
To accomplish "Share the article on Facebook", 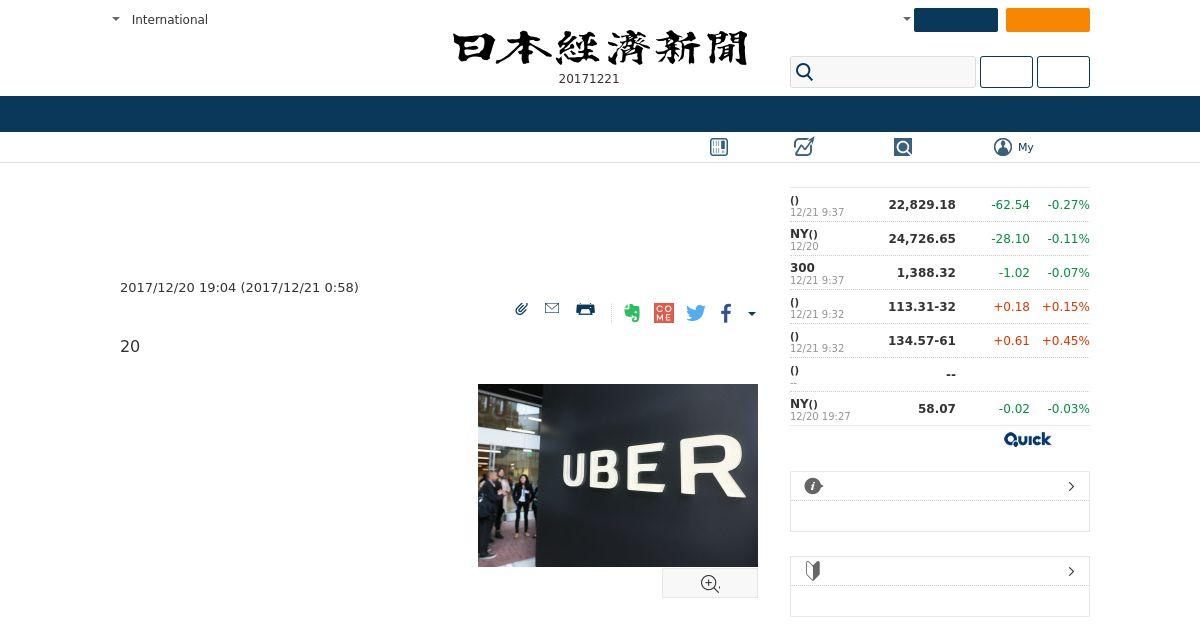I will coord(726,313).
